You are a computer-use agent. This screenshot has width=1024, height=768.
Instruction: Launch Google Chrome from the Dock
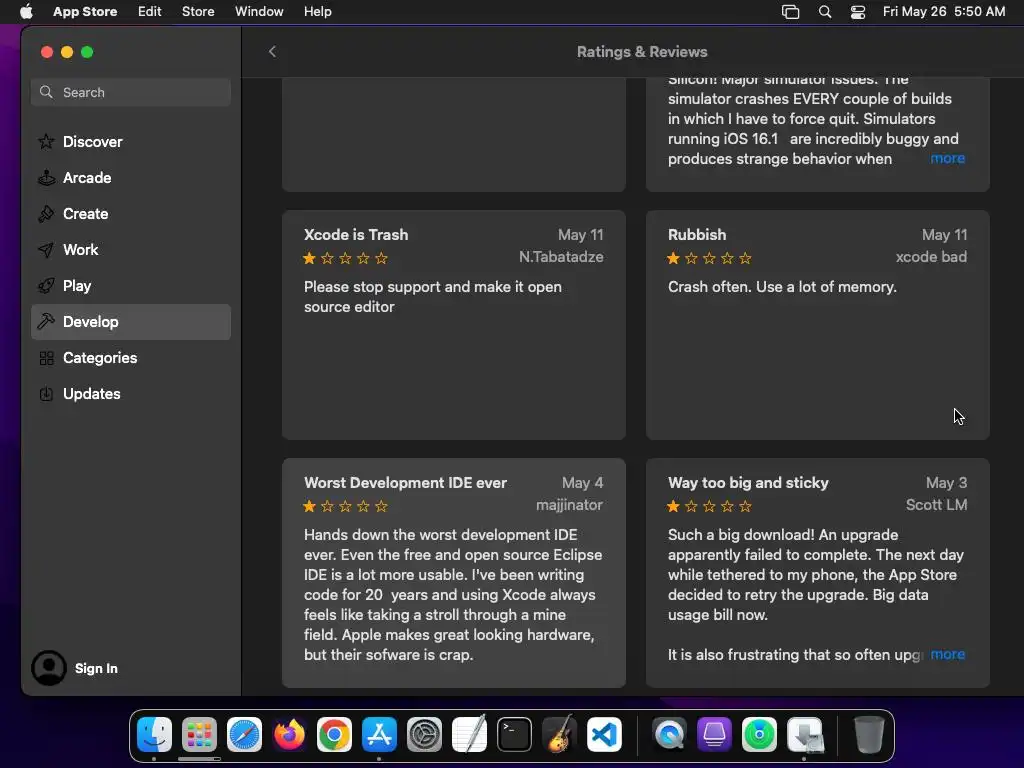[x=334, y=735]
